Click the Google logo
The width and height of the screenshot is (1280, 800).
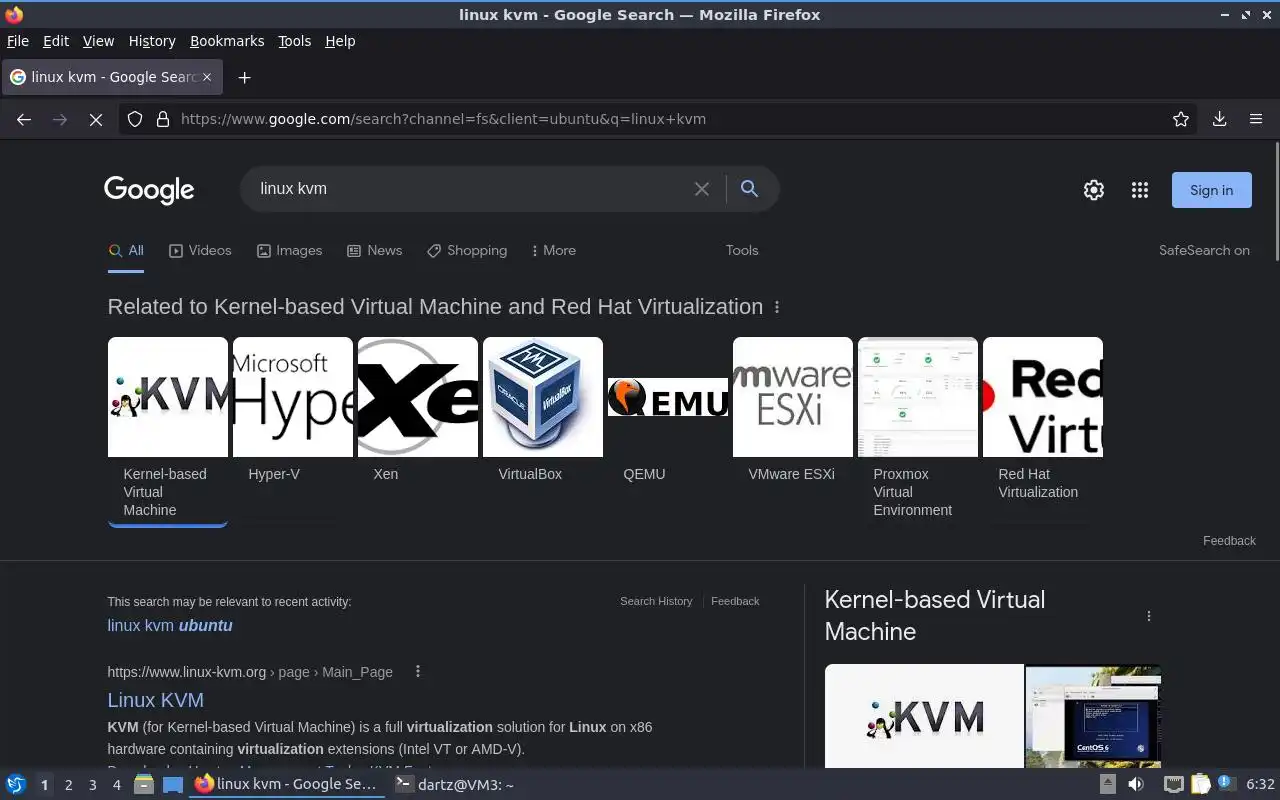149,190
